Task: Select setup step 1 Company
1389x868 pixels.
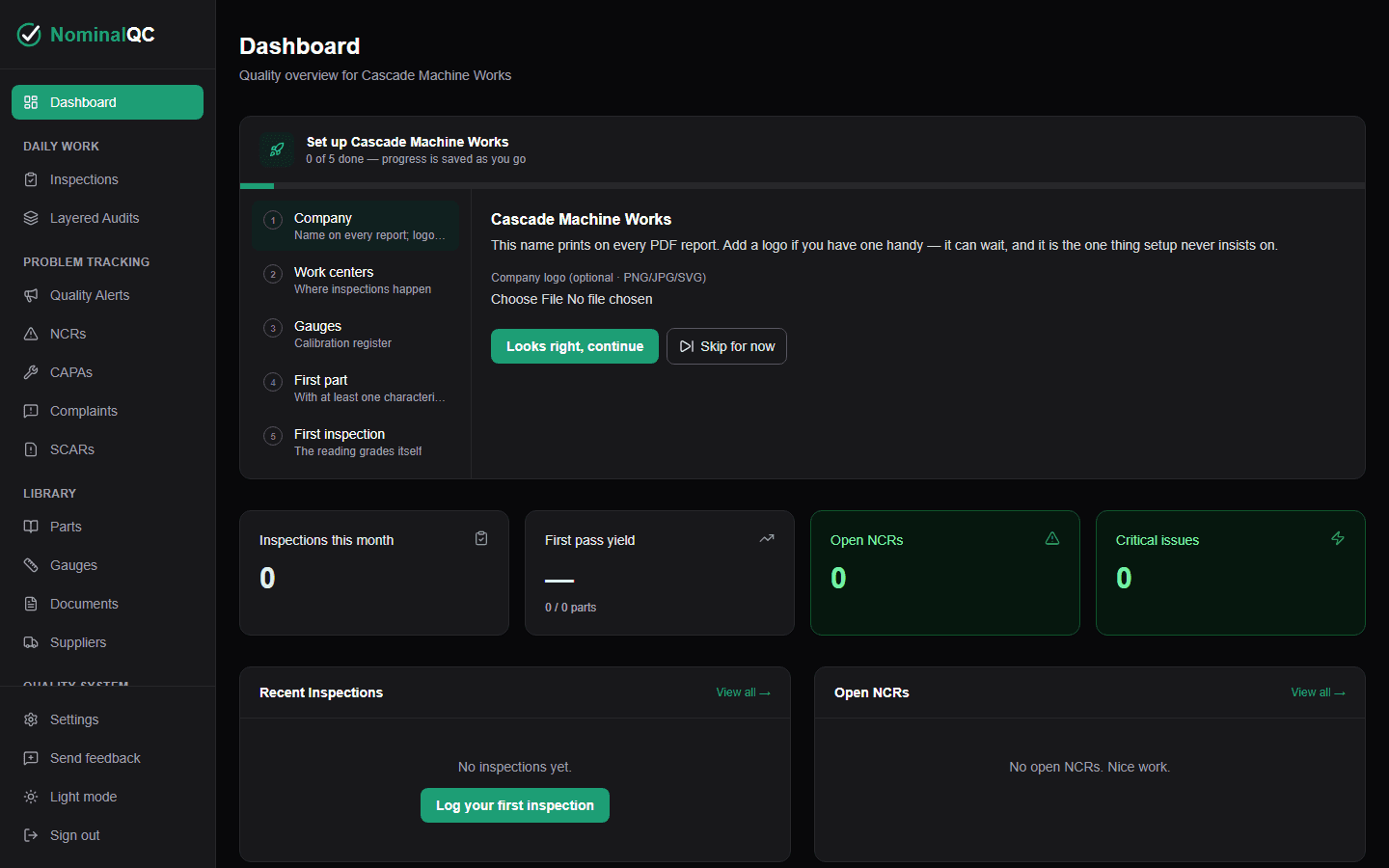Action: tap(355, 226)
